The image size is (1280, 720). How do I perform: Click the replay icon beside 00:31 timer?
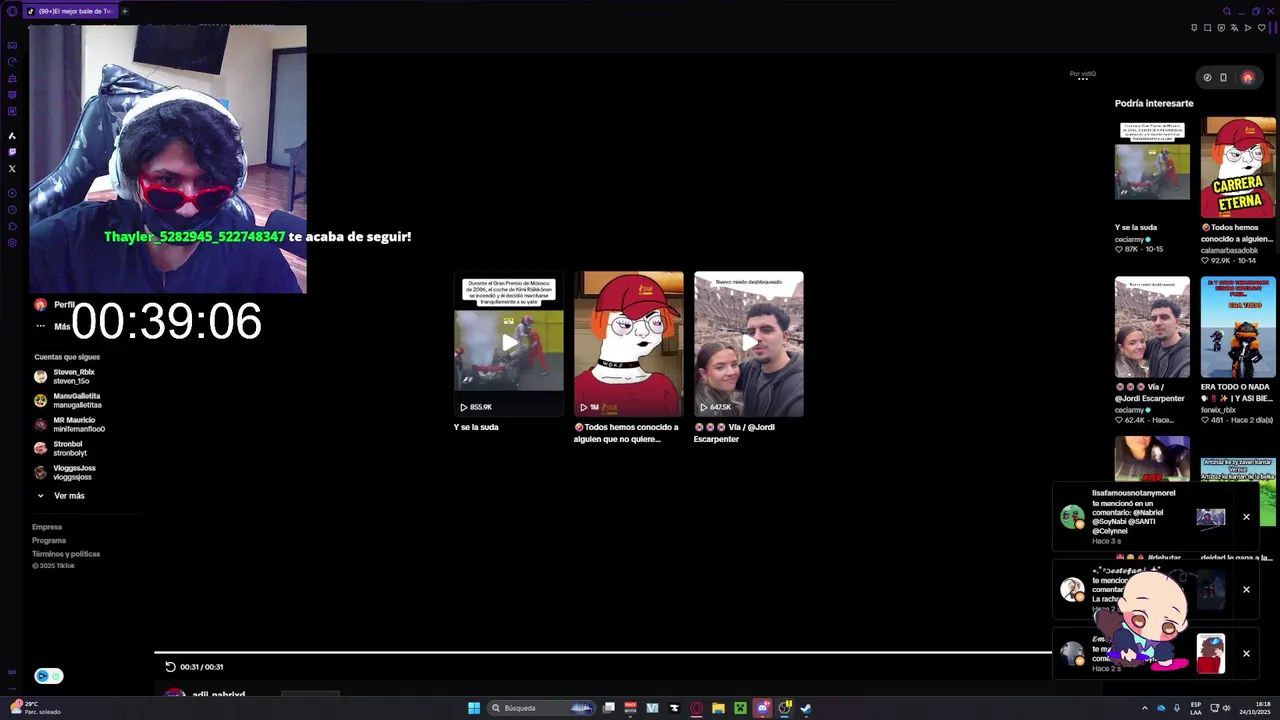click(170, 667)
